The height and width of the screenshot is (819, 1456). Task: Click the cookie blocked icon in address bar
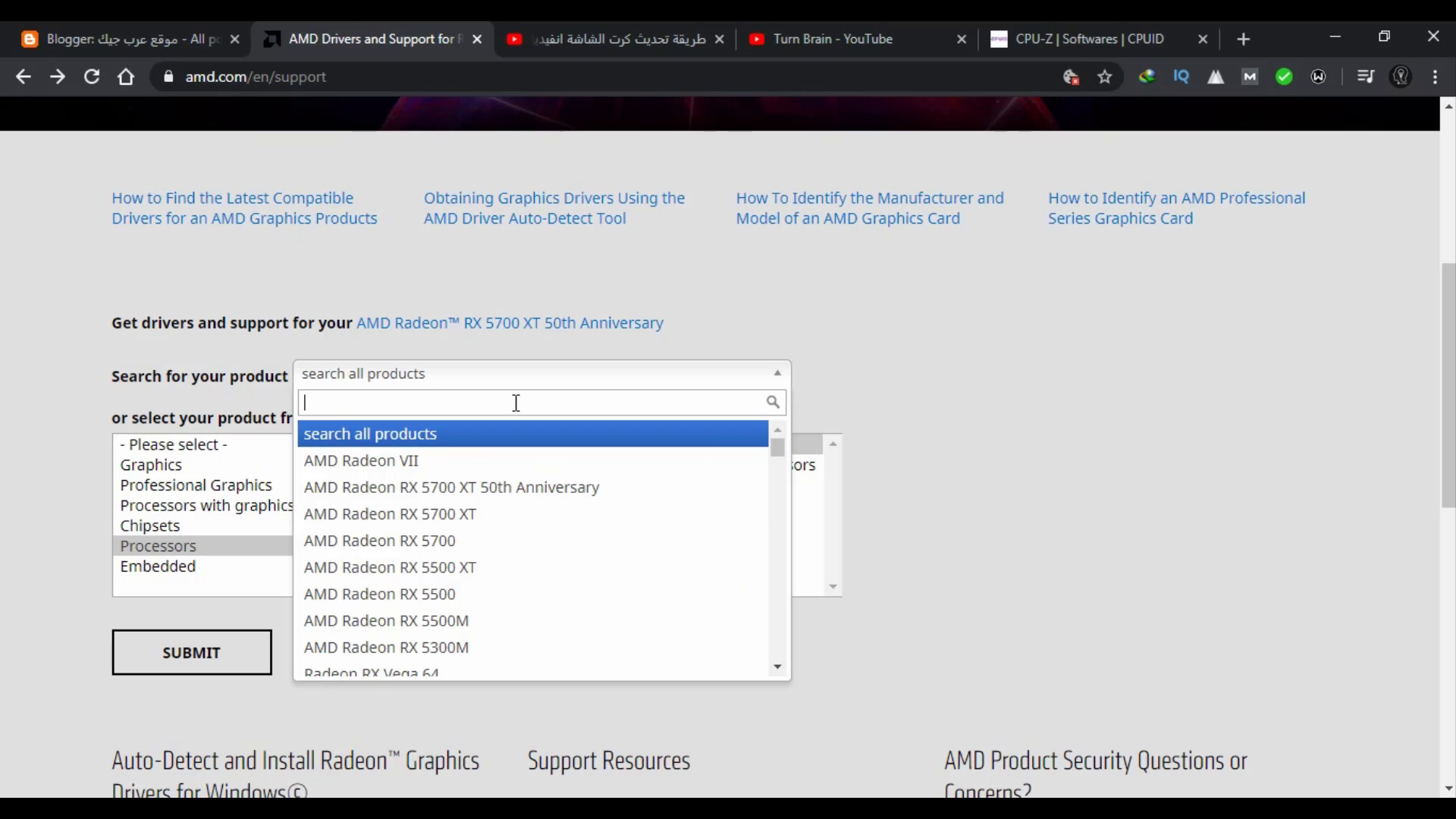click(x=1071, y=77)
